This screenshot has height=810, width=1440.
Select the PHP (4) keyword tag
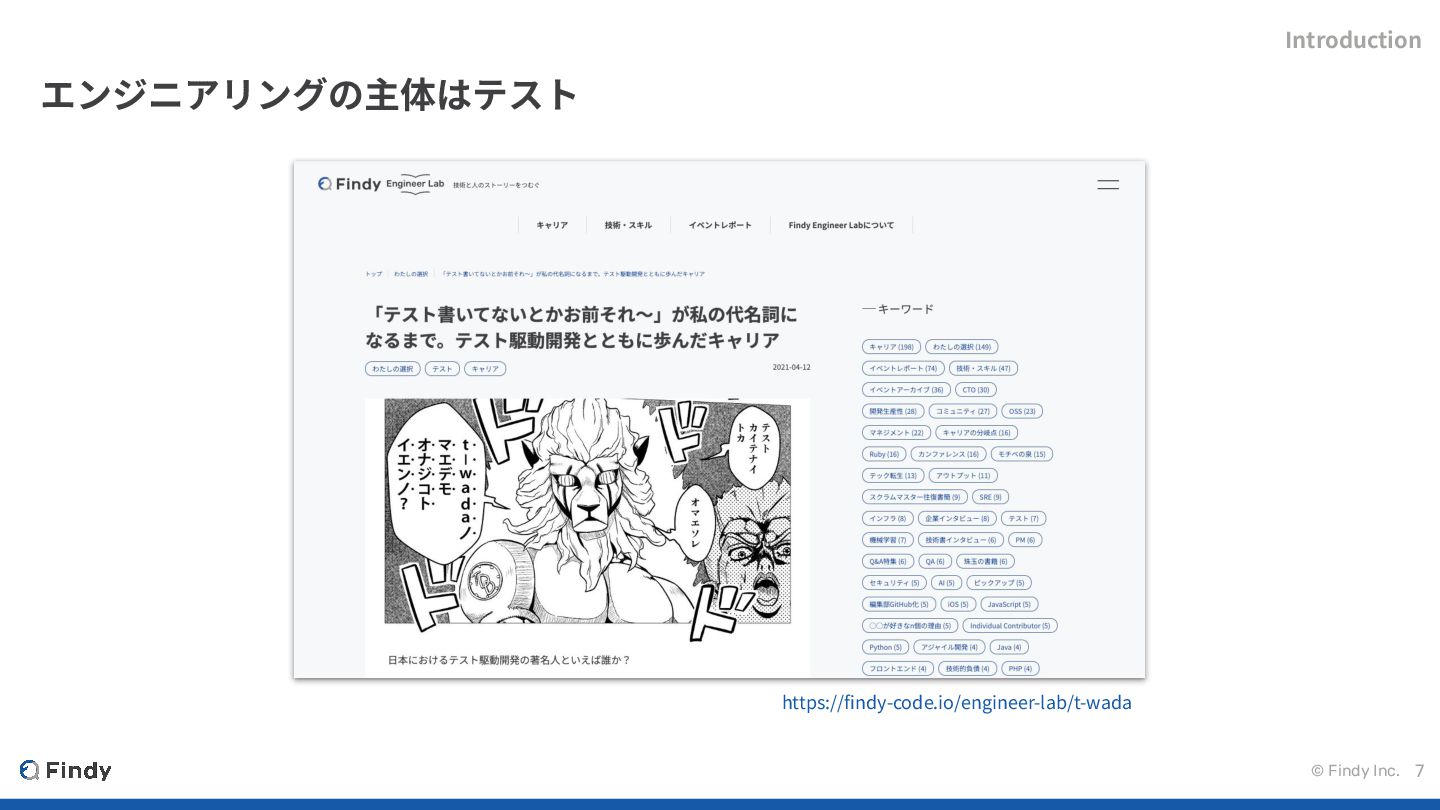pos(1021,669)
